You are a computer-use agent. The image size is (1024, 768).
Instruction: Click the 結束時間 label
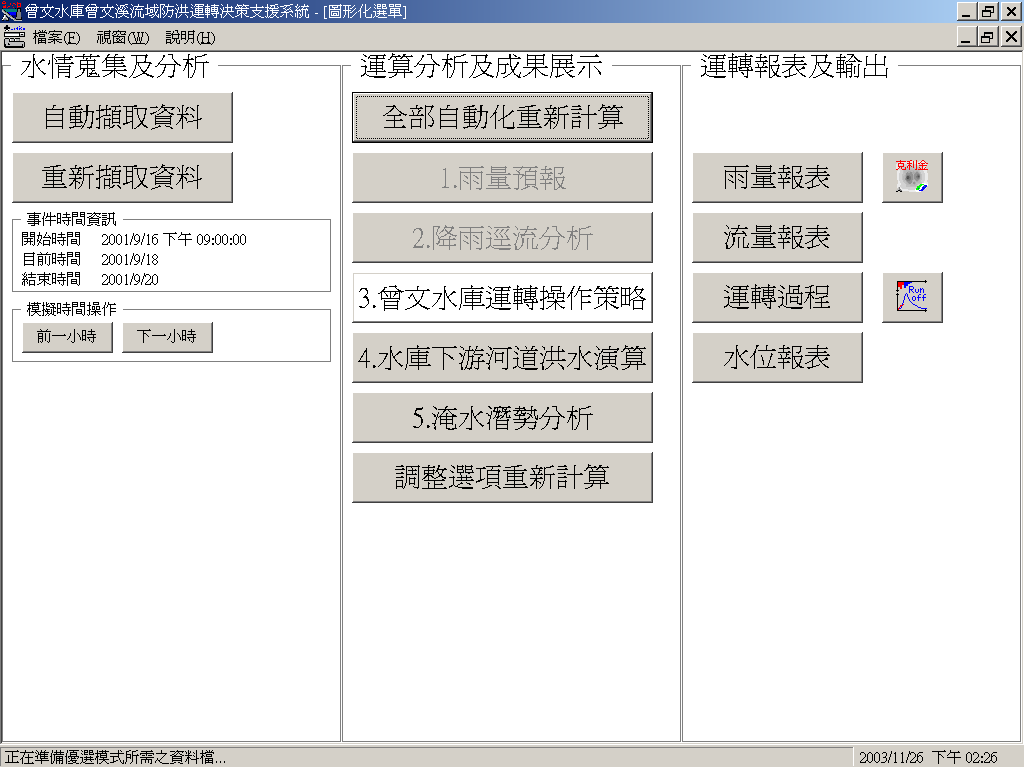(52, 280)
